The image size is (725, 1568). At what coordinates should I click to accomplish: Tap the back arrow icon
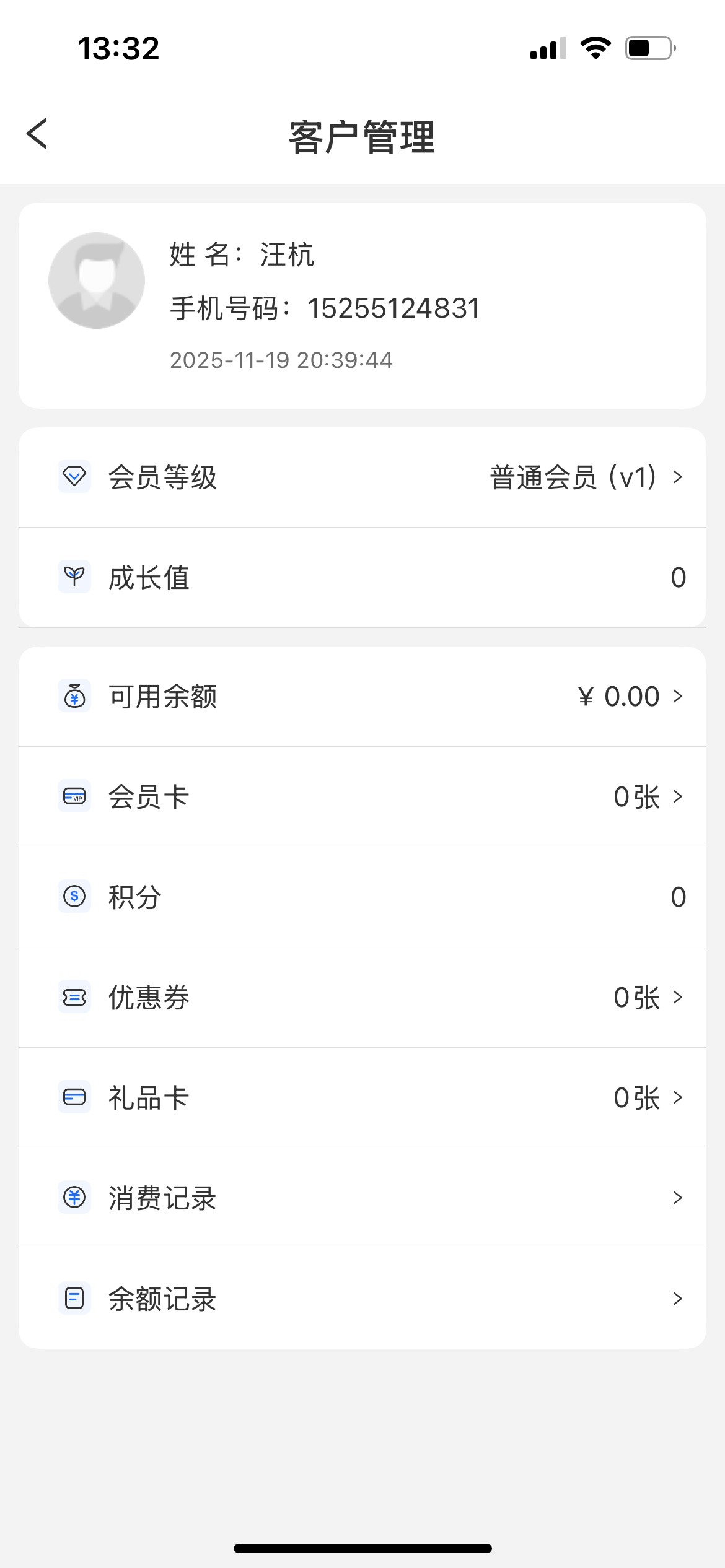point(37,134)
